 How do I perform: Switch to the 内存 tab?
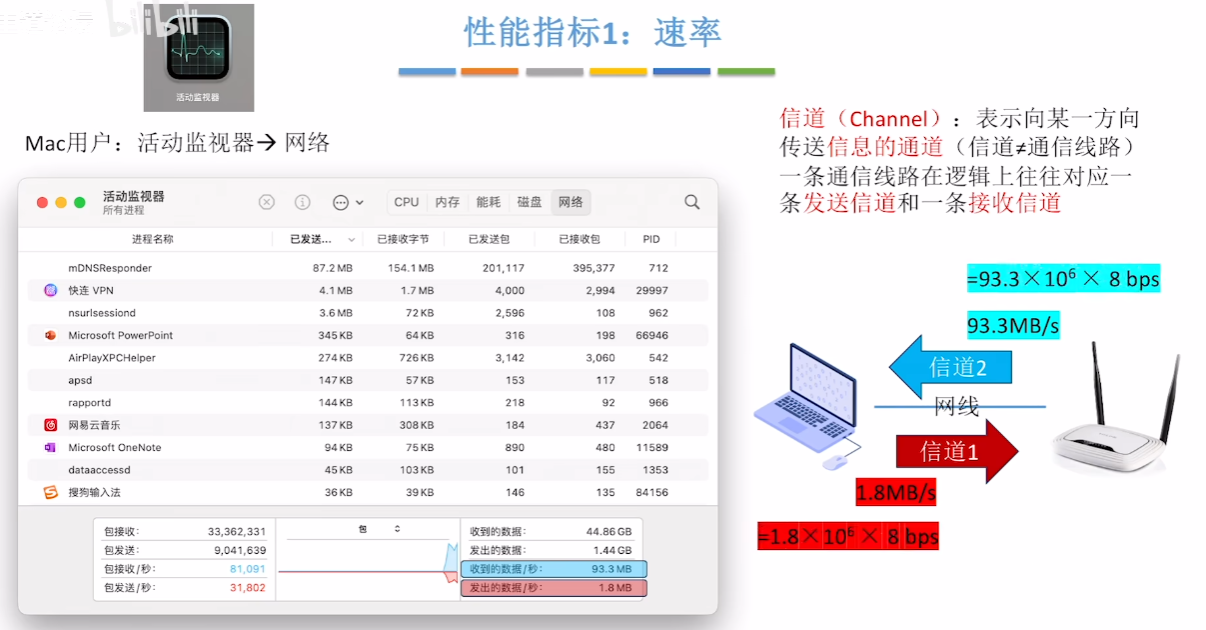[447, 202]
